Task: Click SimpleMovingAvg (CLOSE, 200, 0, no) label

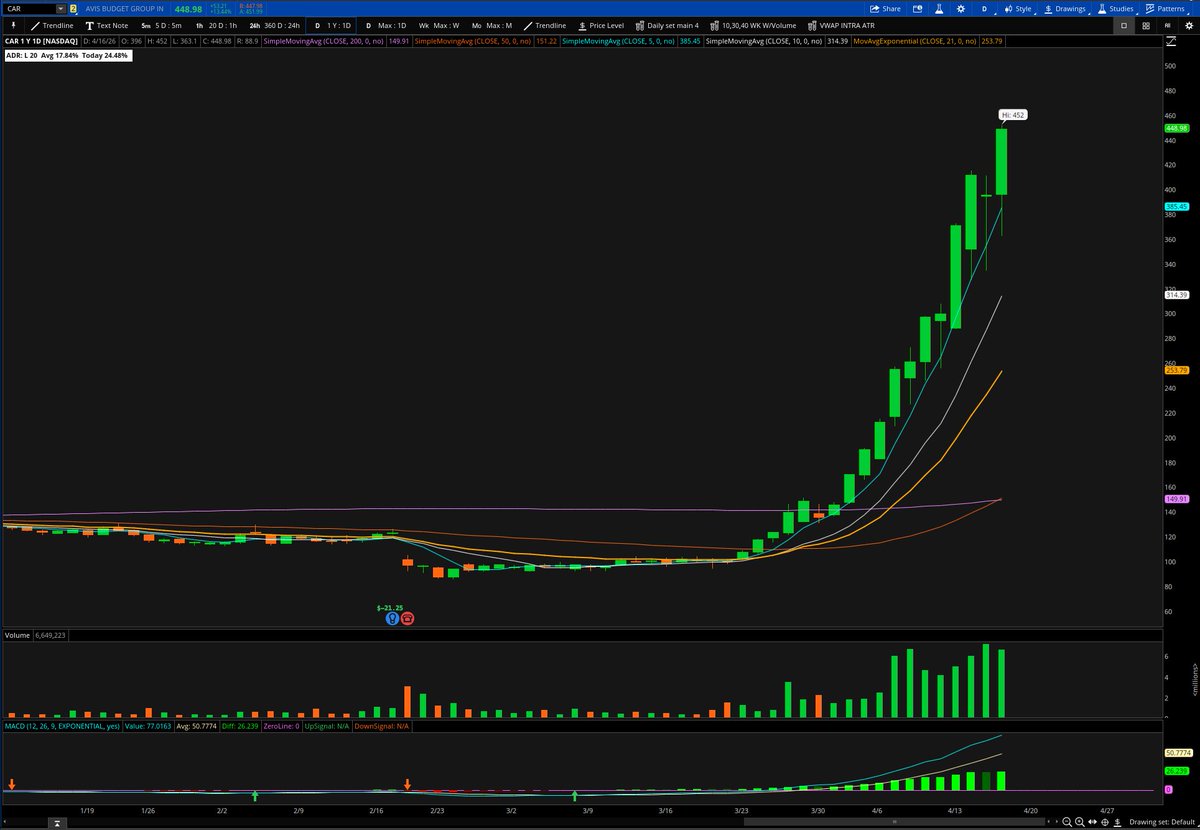Action: (x=323, y=41)
